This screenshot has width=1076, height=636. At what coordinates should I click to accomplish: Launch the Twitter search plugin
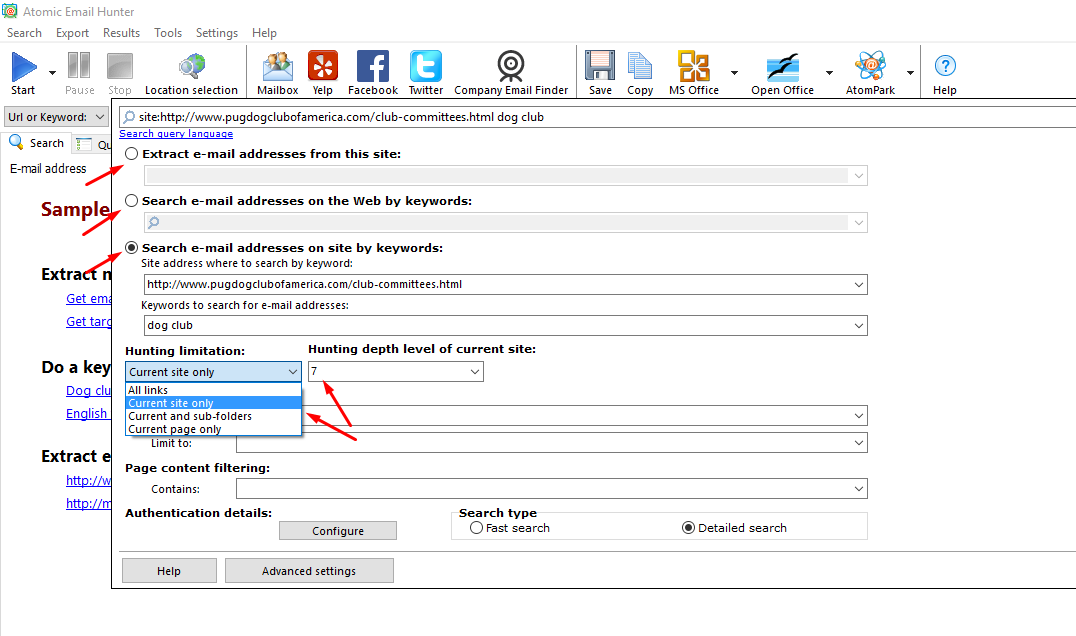(425, 66)
